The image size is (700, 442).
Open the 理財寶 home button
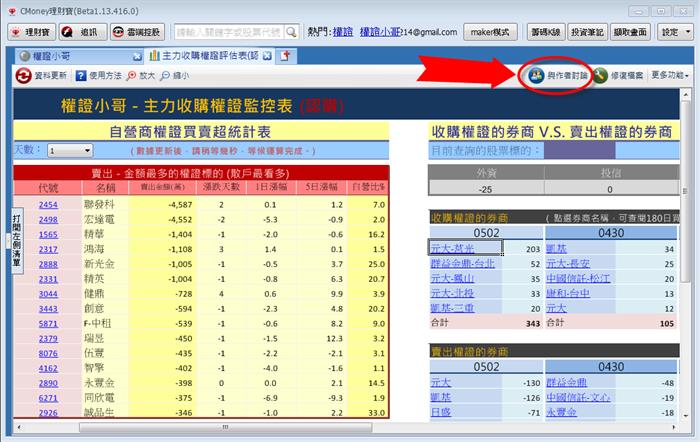coord(32,32)
